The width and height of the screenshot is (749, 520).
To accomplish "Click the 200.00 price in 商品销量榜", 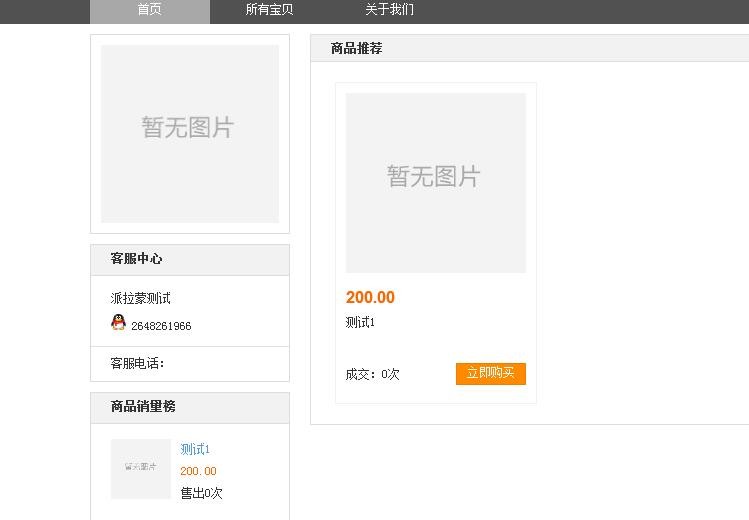I will click(198, 471).
